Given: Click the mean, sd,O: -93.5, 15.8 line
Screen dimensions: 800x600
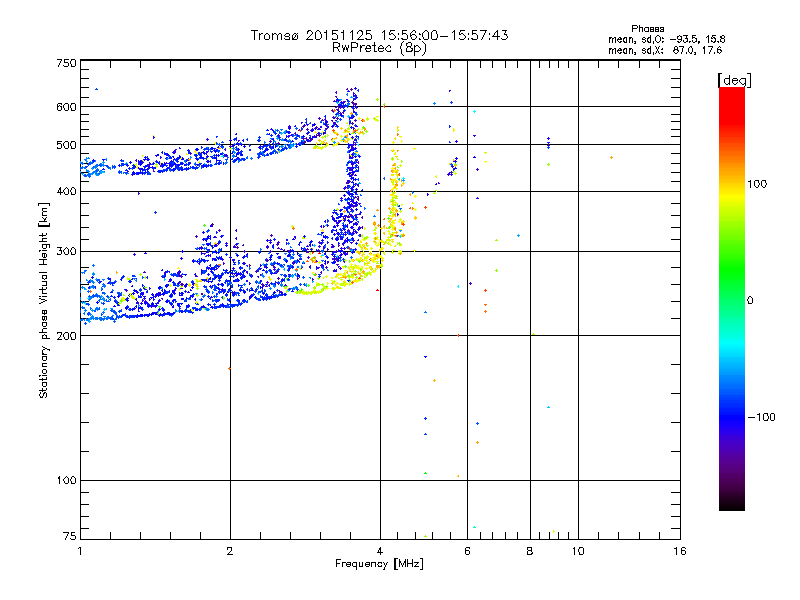Looking at the screenshot, I should pyautogui.click(x=666, y=39).
